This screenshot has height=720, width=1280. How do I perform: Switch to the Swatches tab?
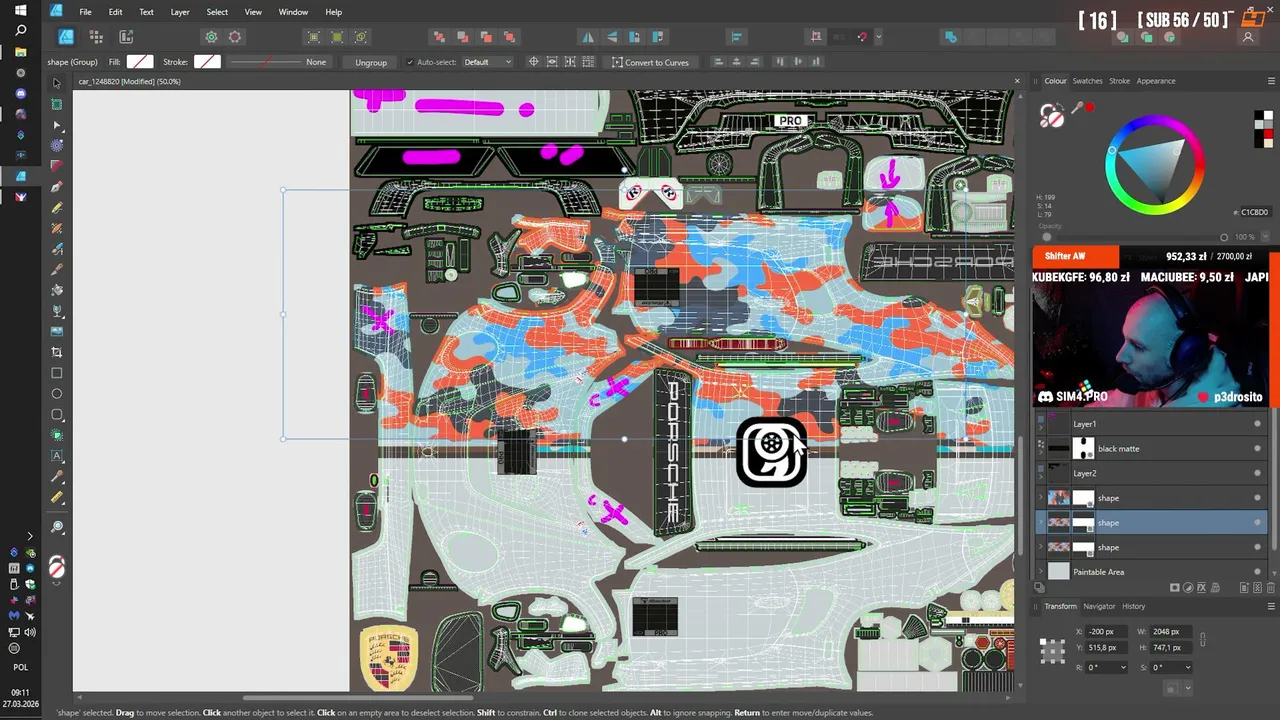click(1087, 81)
